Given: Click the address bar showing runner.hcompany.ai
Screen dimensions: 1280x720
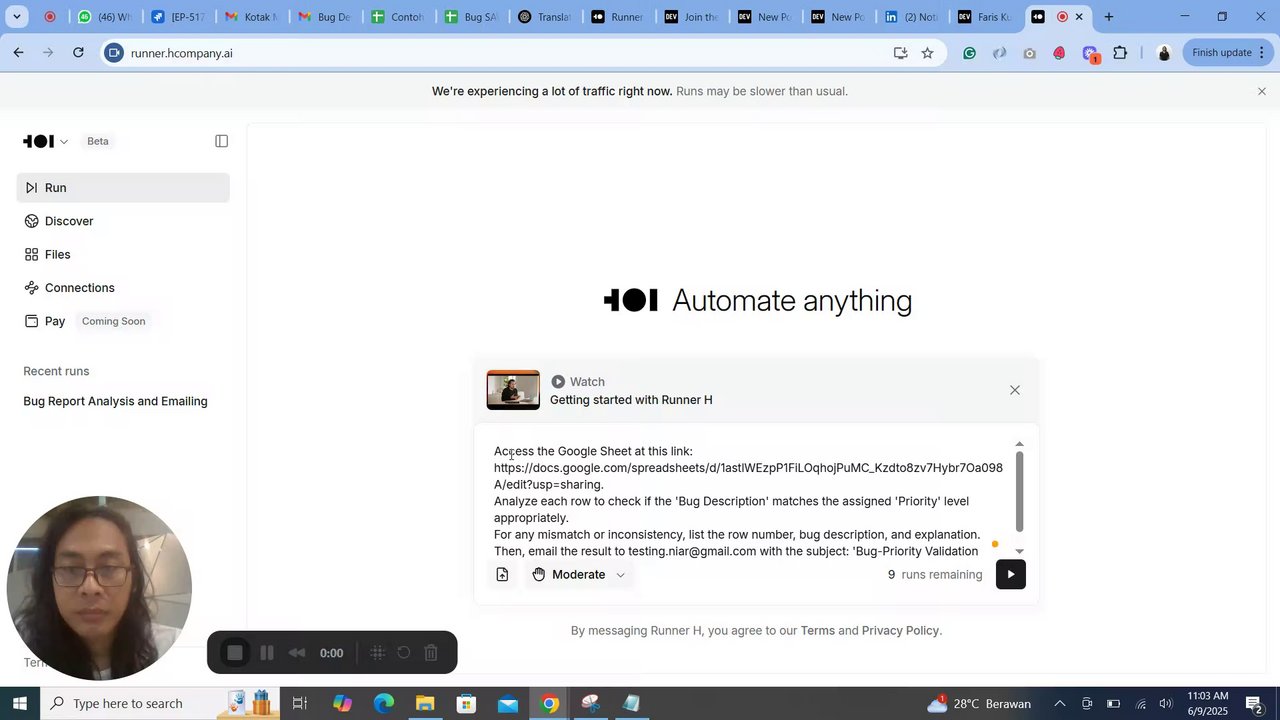Looking at the screenshot, I should coord(500,53).
